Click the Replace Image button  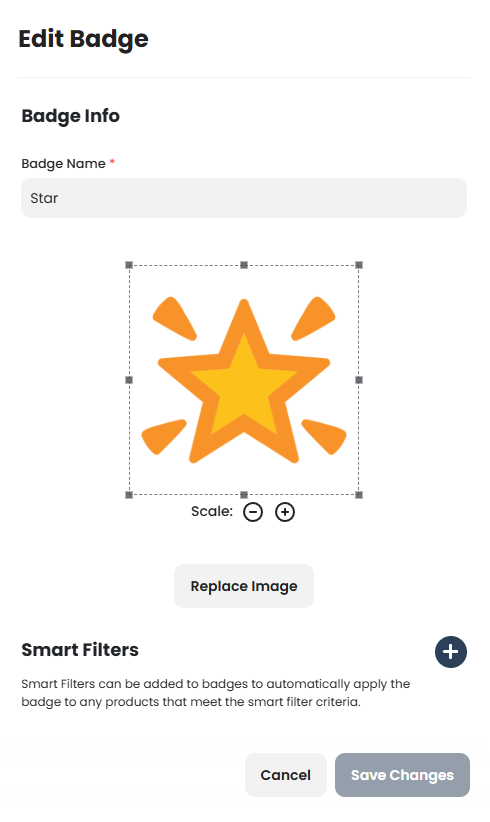244,586
